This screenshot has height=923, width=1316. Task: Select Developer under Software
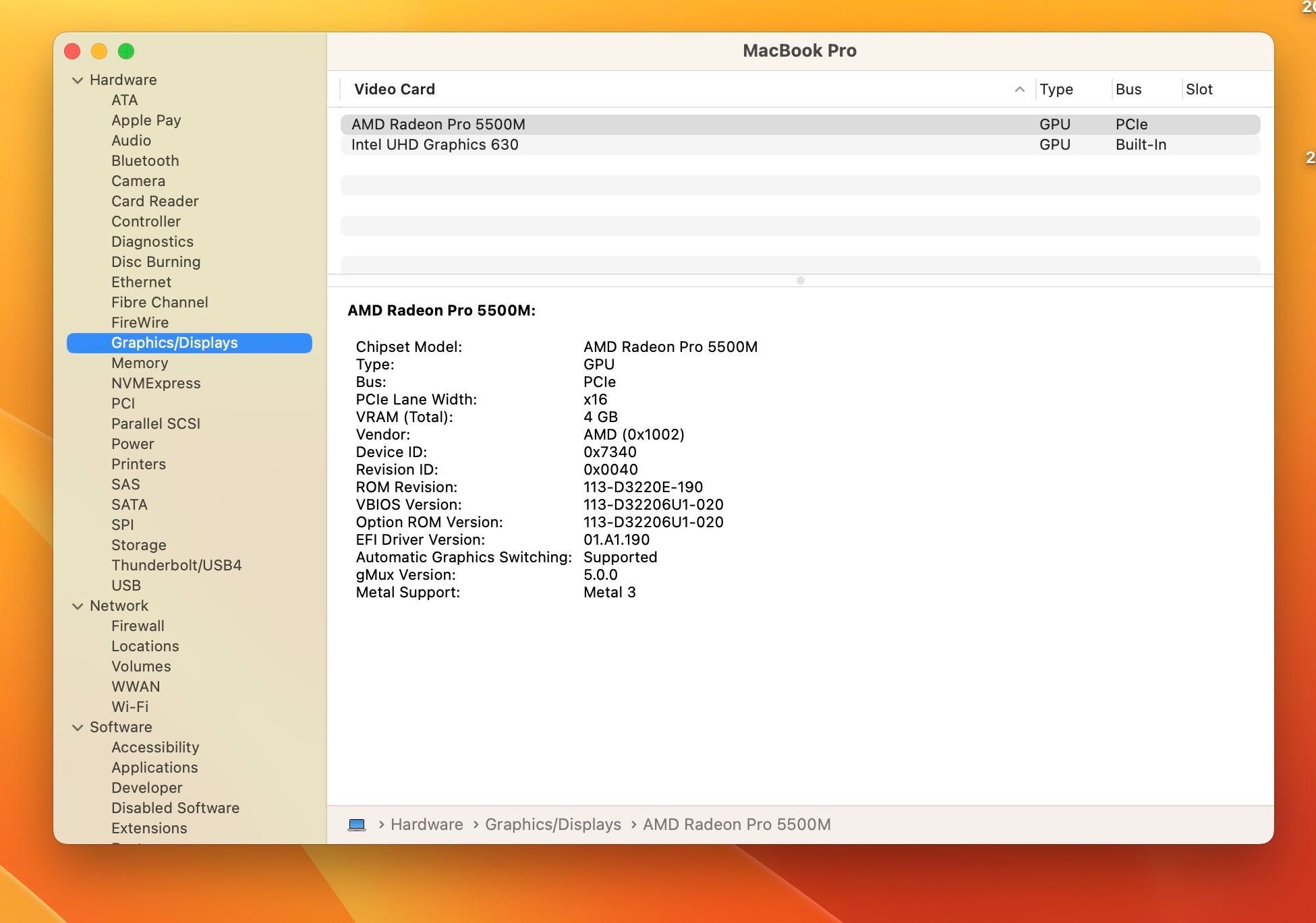pos(146,787)
